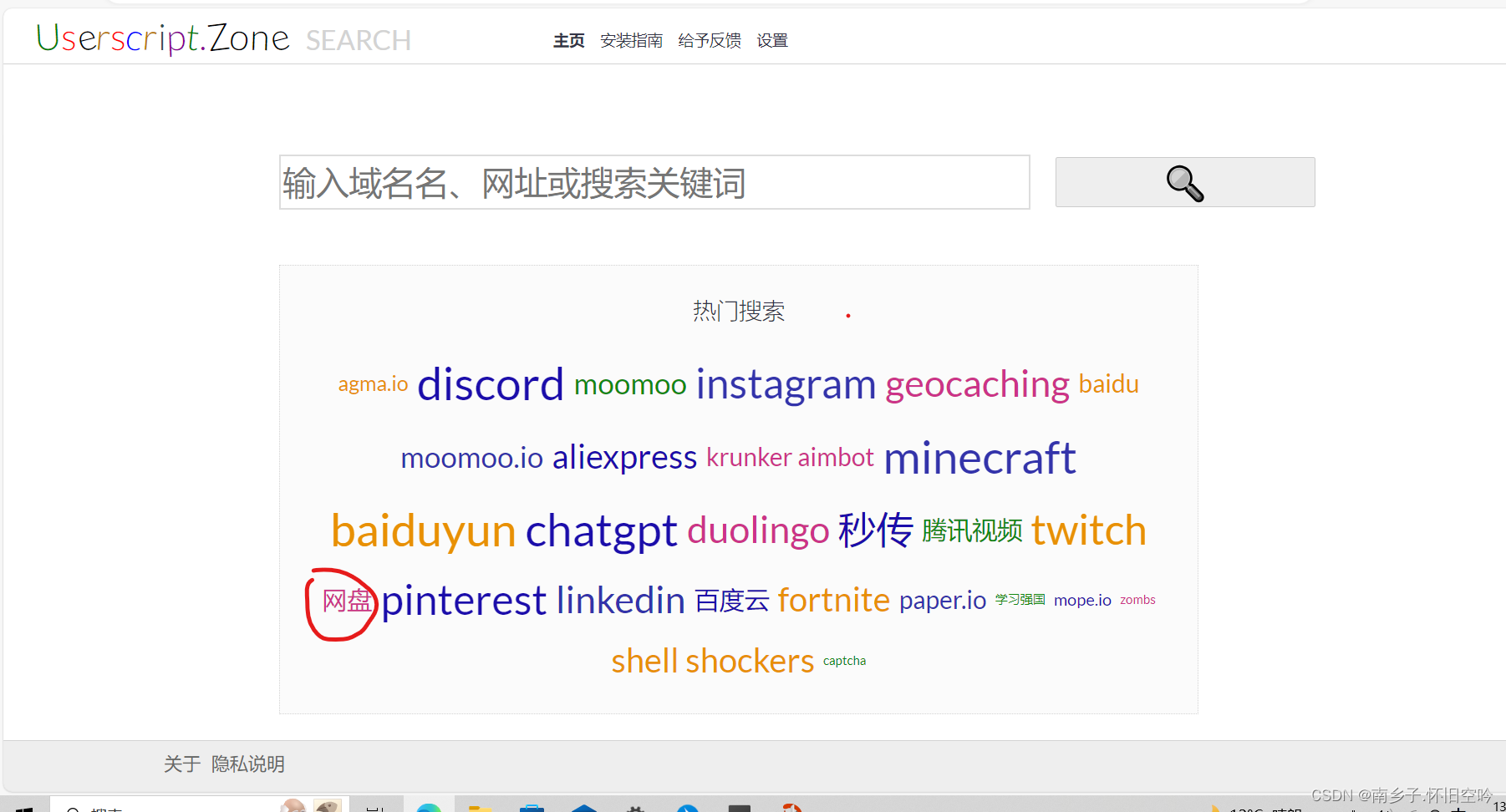Click the krunker aimbot tag
This screenshot has height=812, width=1506.
click(790, 458)
